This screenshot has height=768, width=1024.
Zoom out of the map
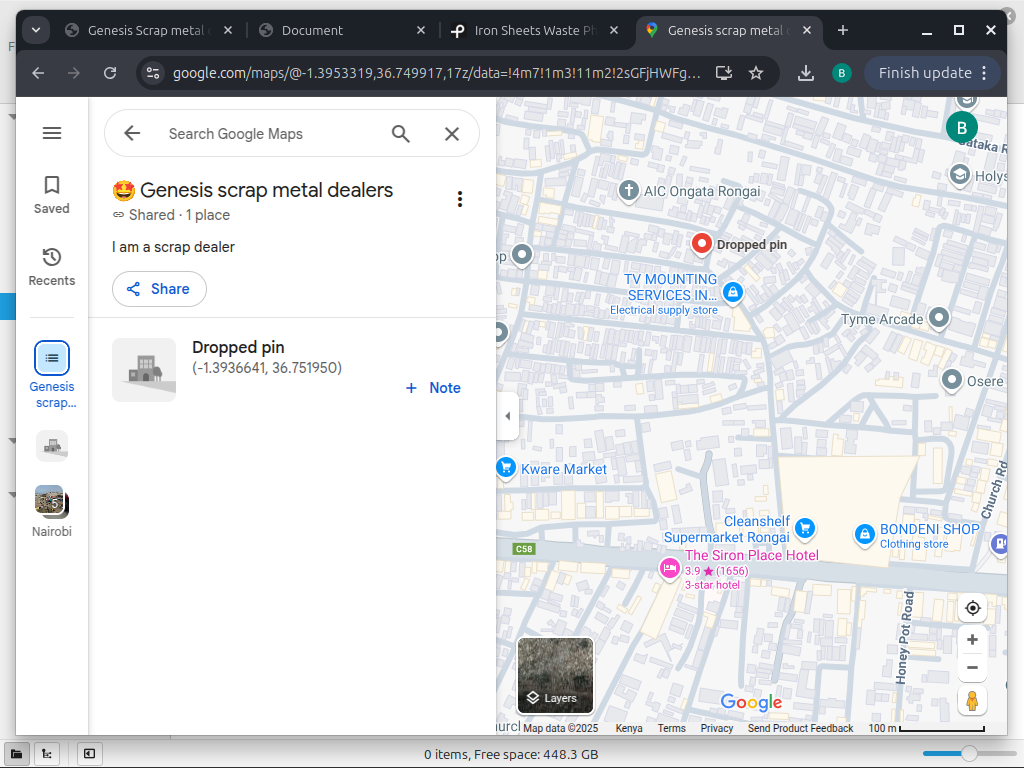pyautogui.click(x=972, y=668)
